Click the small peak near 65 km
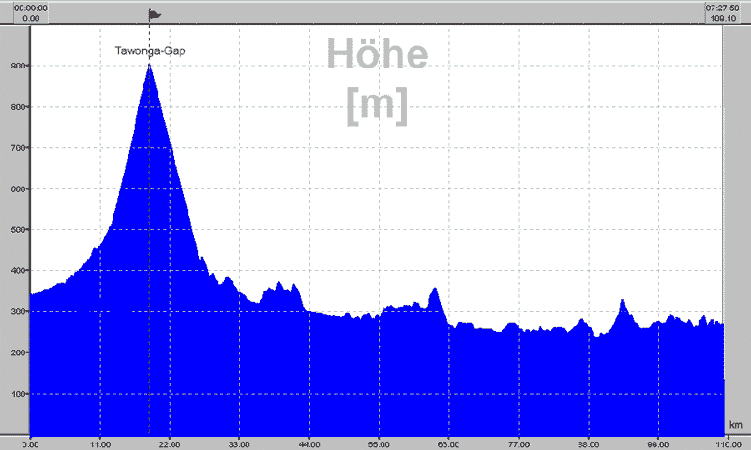 pos(434,290)
